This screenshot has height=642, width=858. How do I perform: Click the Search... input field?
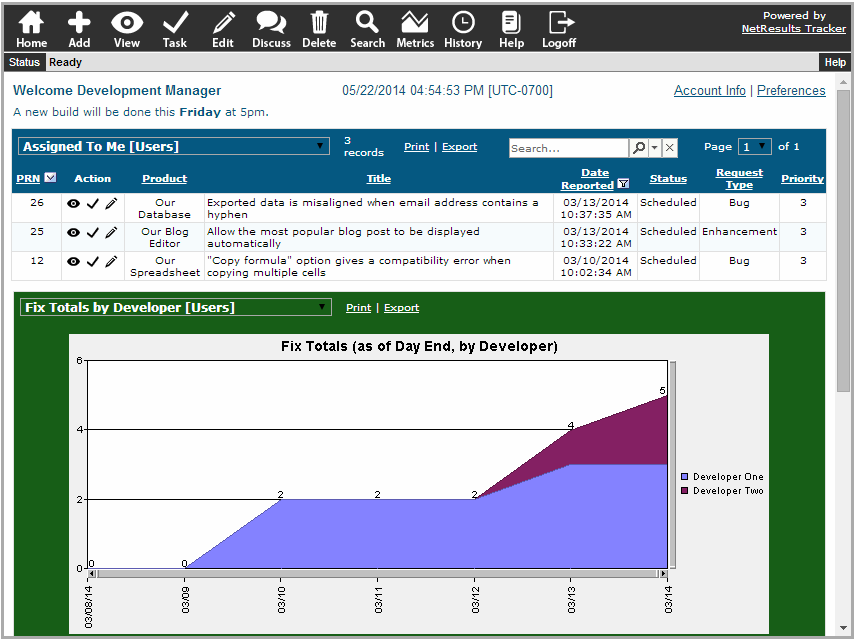[569, 148]
